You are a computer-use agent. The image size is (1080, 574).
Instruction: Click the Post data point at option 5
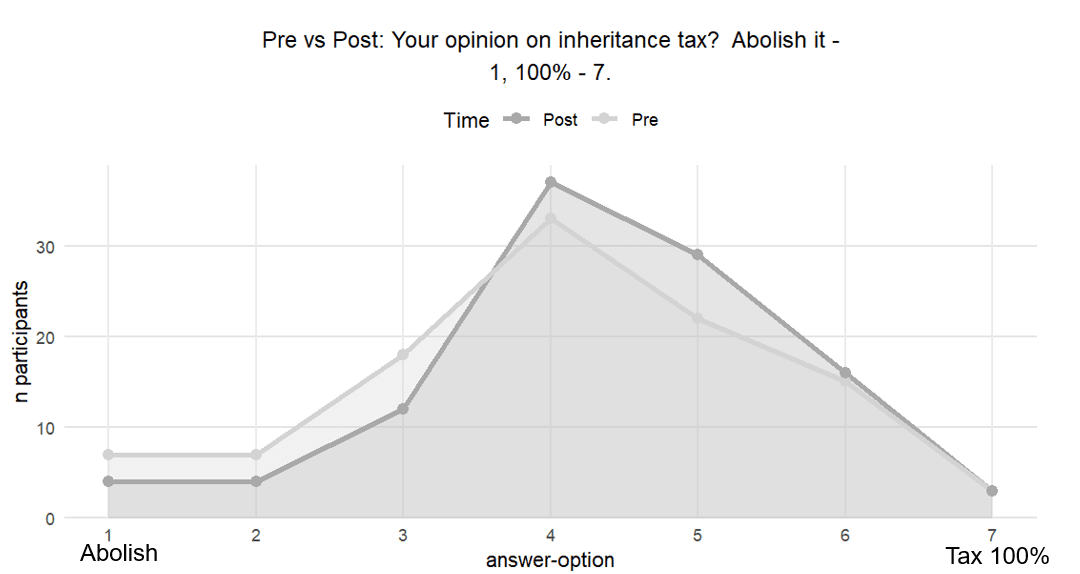click(698, 255)
